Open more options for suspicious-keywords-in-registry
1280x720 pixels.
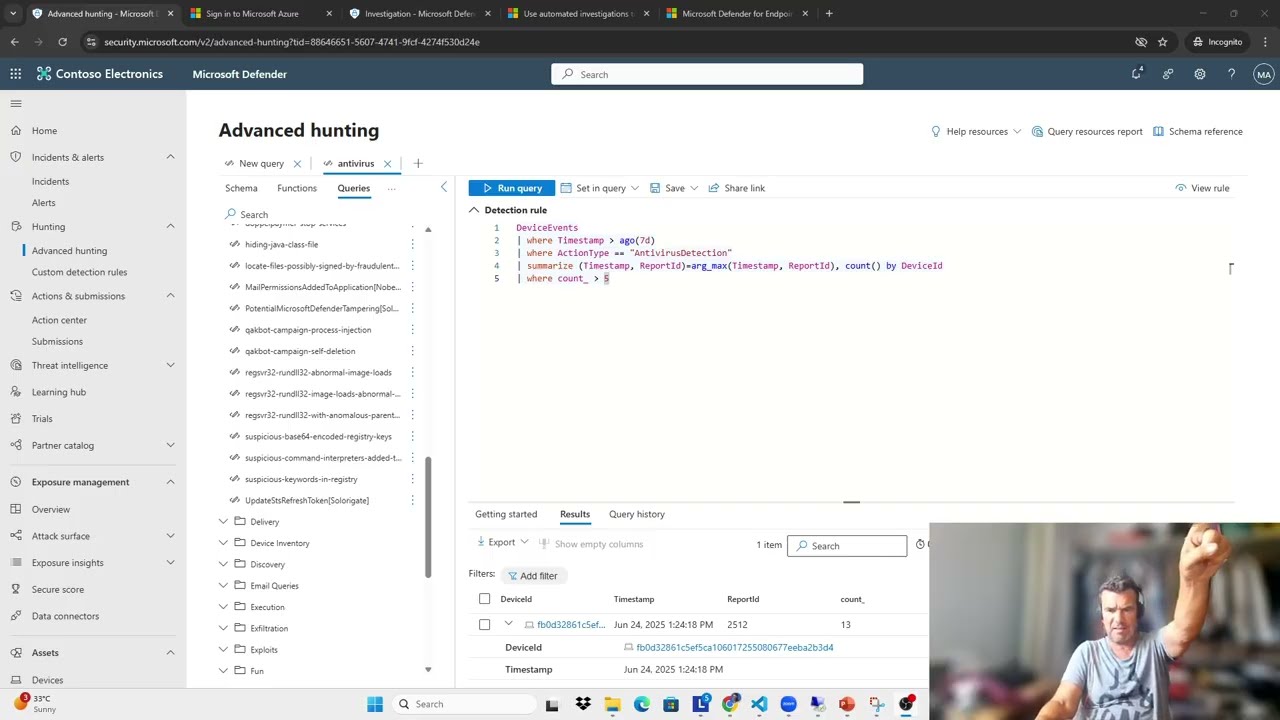[412, 479]
